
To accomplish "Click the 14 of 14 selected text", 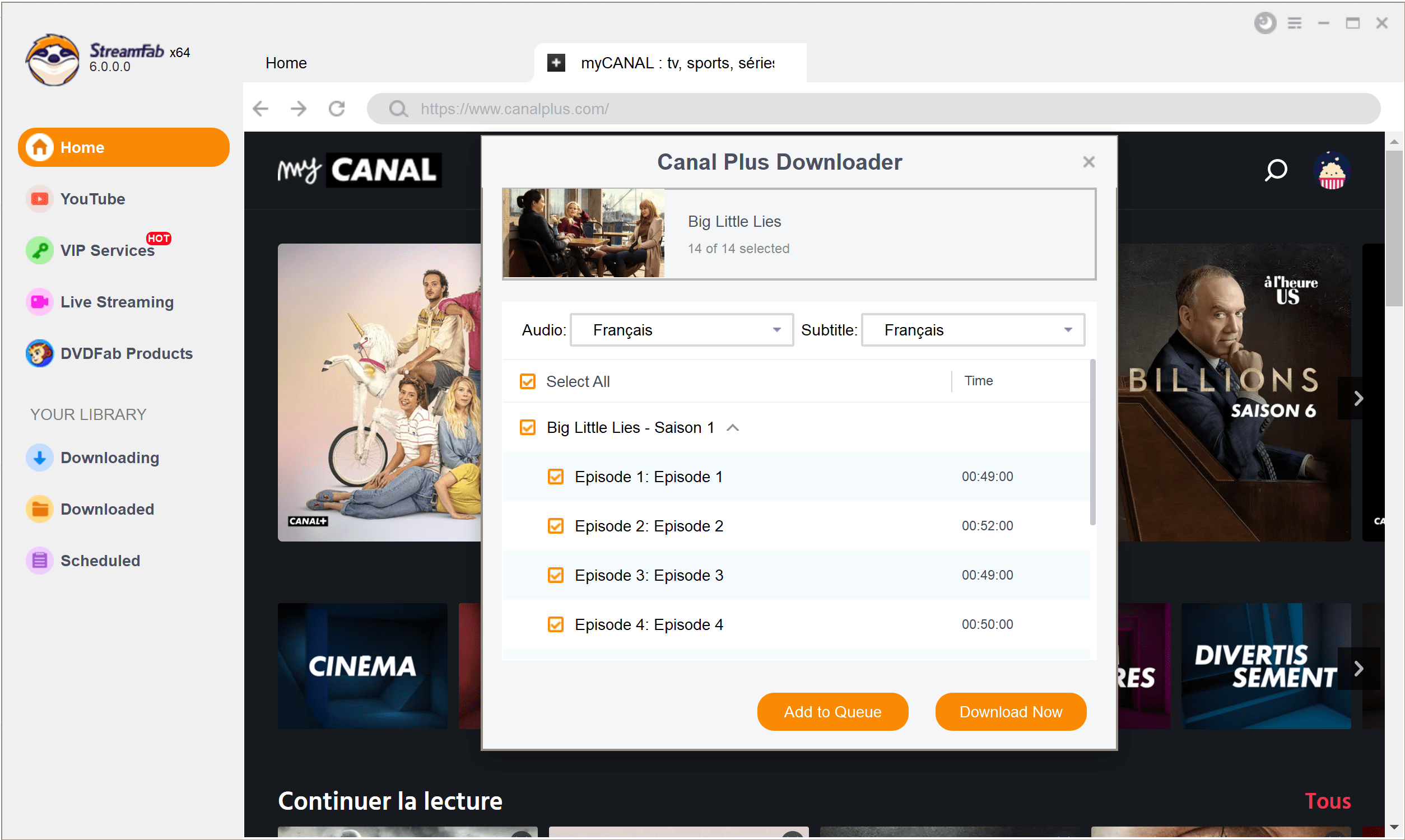I will tap(738, 249).
